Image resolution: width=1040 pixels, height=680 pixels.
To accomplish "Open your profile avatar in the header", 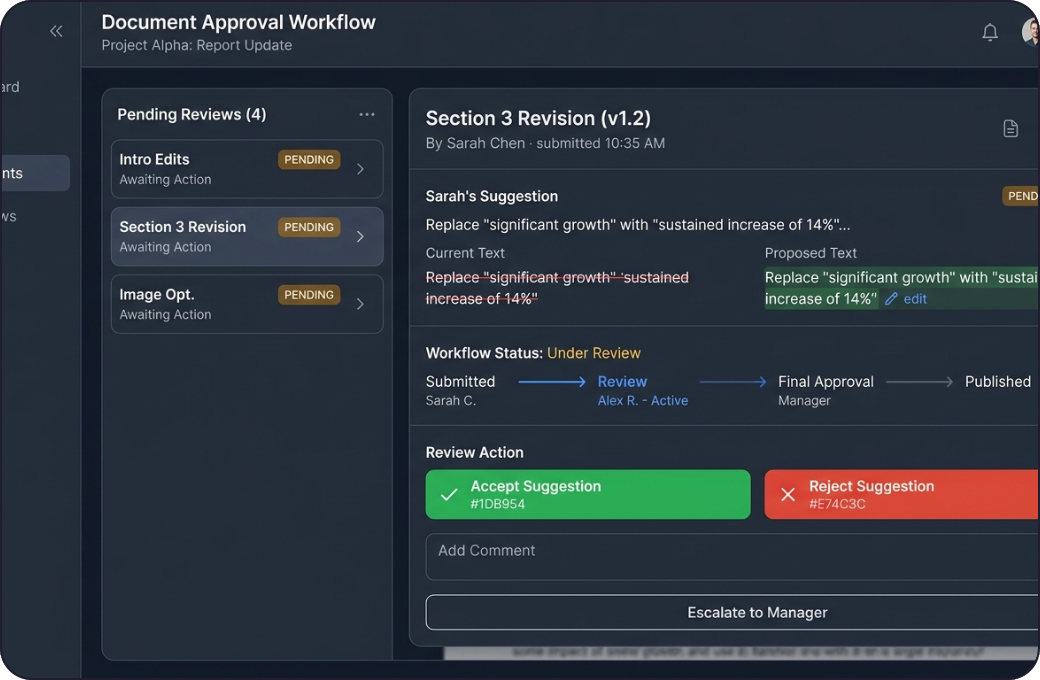I will click(x=1030, y=31).
